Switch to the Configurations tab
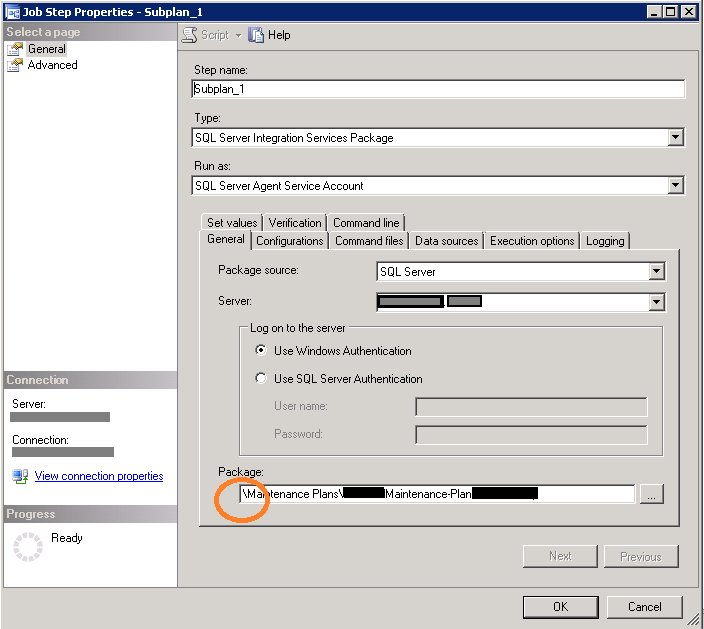 click(290, 241)
